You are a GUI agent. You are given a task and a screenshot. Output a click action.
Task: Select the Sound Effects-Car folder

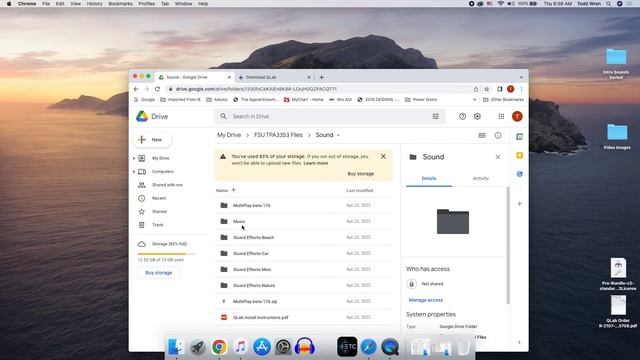click(x=303, y=253)
